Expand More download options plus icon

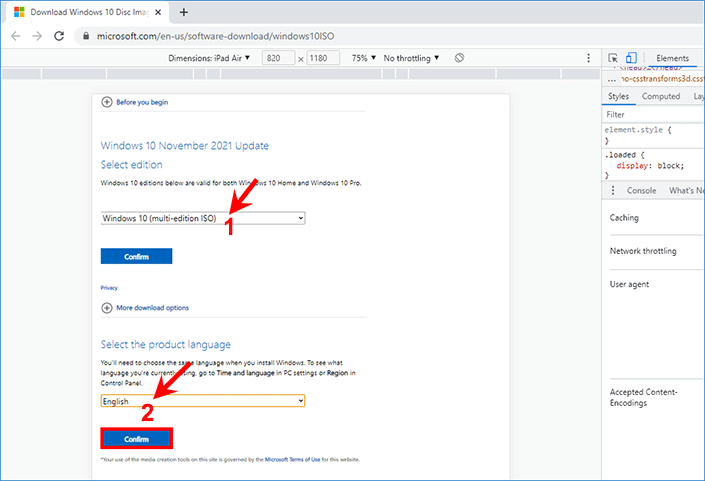(x=107, y=308)
